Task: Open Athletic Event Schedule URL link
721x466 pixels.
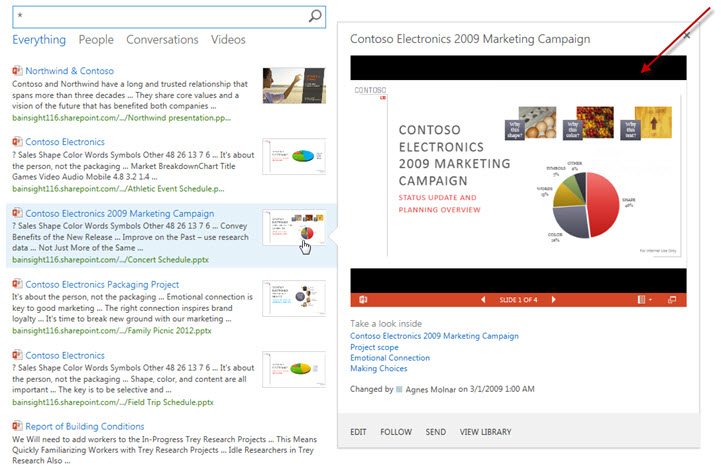Action: click(x=118, y=189)
